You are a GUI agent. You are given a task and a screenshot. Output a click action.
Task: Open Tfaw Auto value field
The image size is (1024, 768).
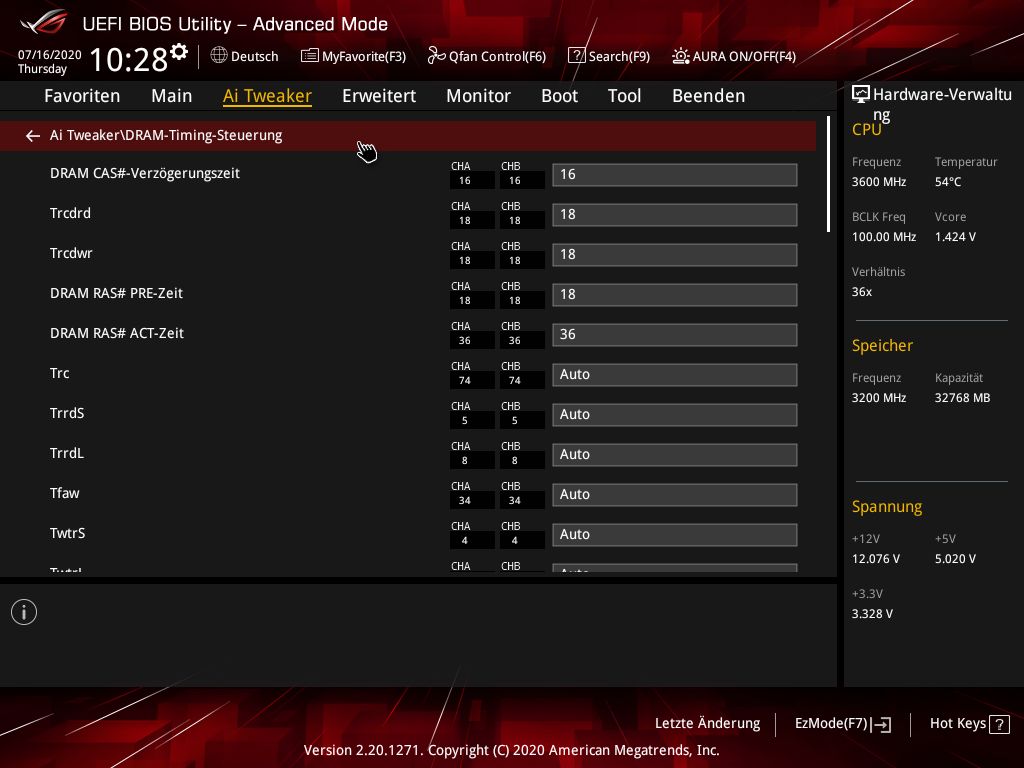pyautogui.click(x=675, y=495)
